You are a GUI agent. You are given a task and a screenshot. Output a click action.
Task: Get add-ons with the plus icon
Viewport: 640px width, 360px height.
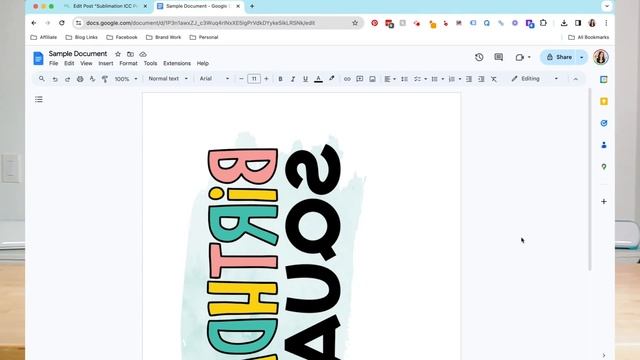pos(604,201)
